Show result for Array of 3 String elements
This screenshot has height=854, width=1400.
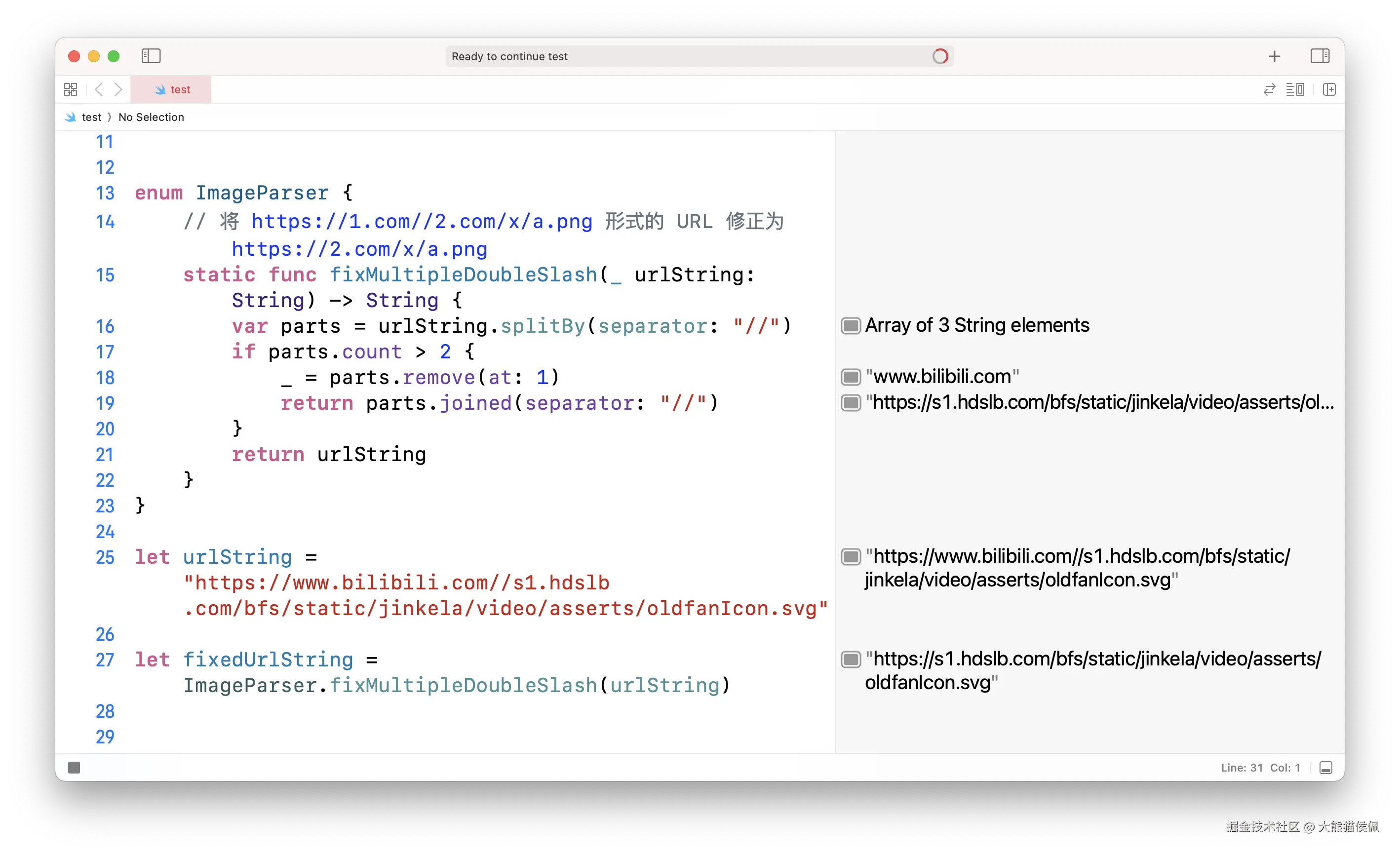click(x=851, y=326)
